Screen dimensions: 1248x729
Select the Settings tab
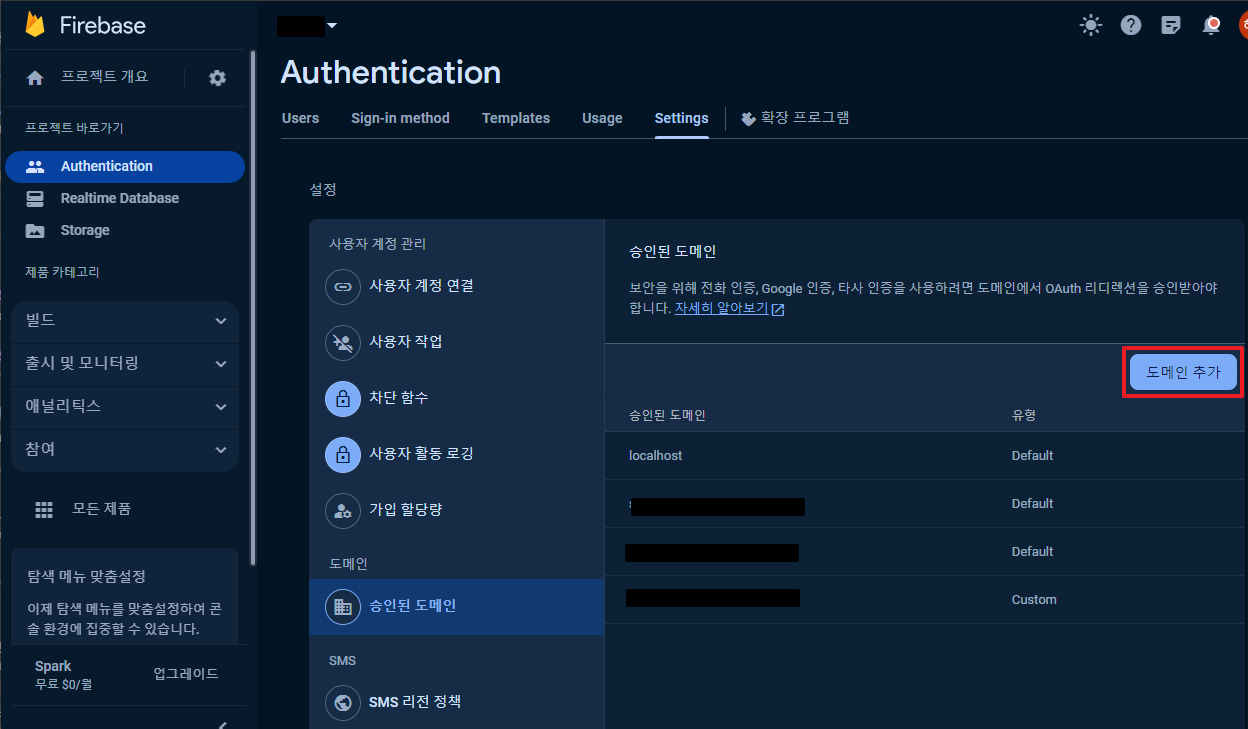click(681, 118)
